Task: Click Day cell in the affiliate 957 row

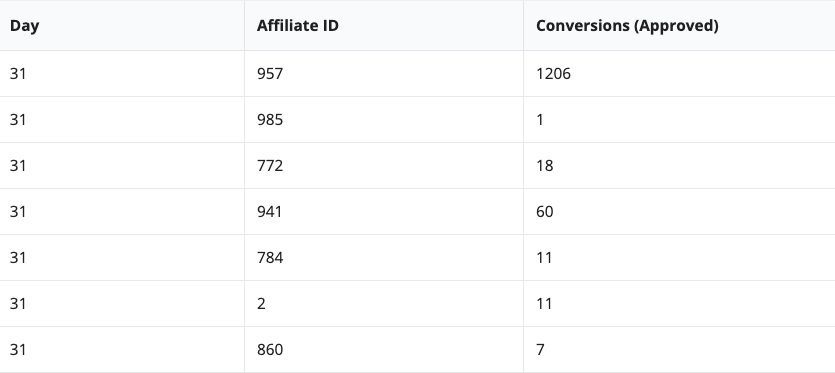Action: point(122,74)
